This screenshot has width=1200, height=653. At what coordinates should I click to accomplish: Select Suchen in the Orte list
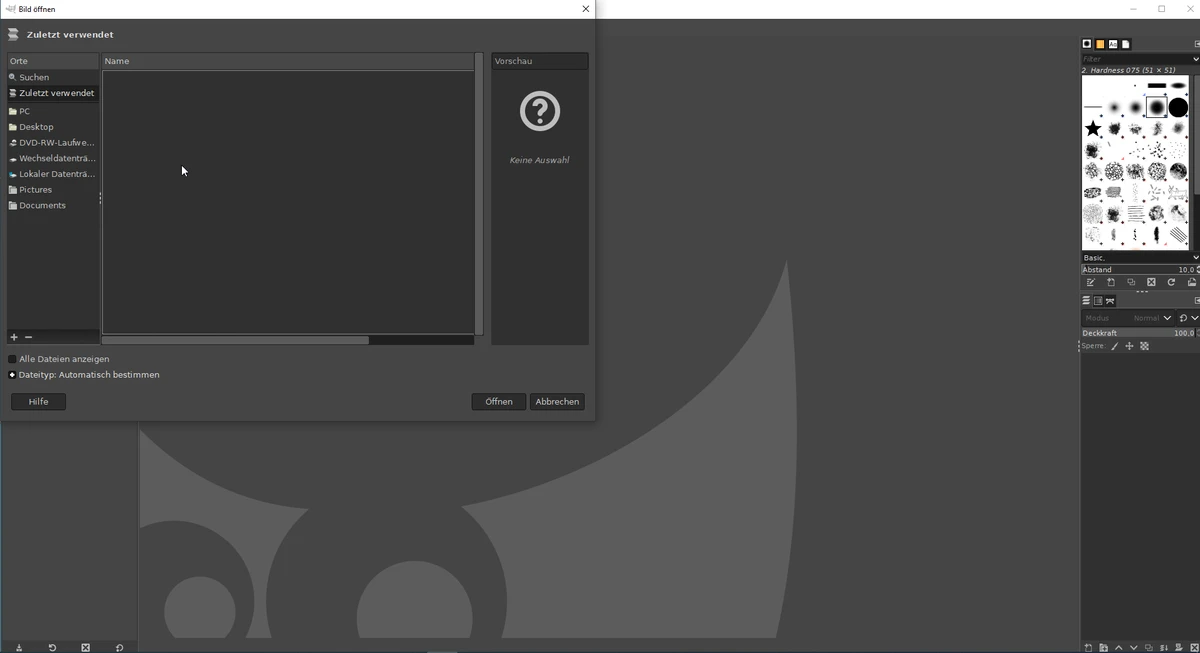click(53, 77)
